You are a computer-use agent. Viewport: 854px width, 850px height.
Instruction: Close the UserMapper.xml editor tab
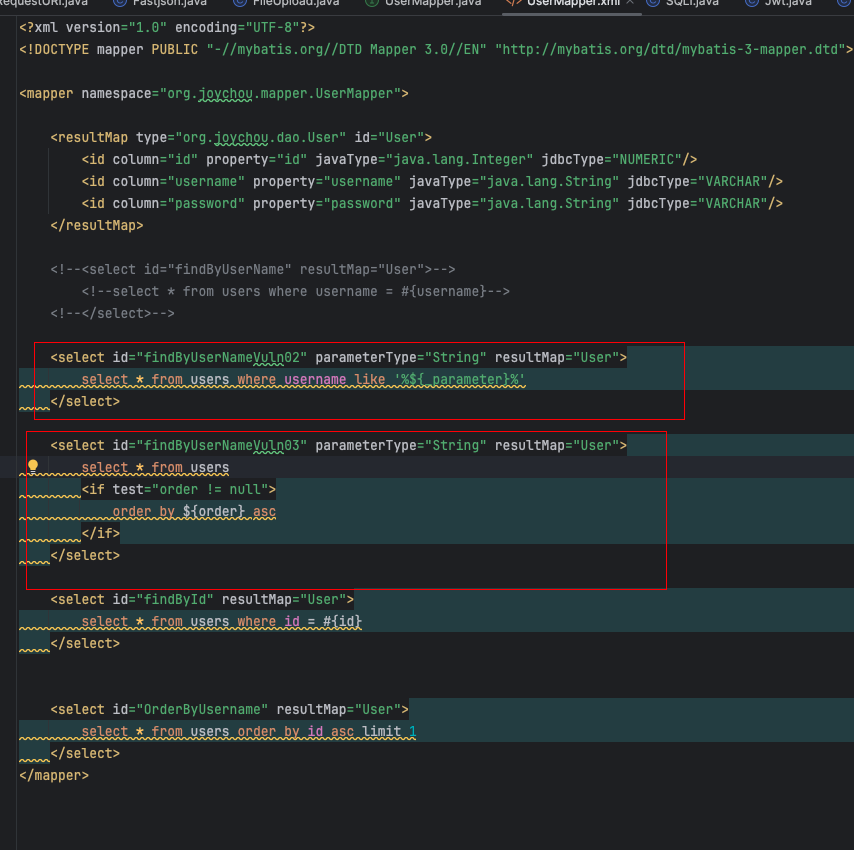[631, 4]
